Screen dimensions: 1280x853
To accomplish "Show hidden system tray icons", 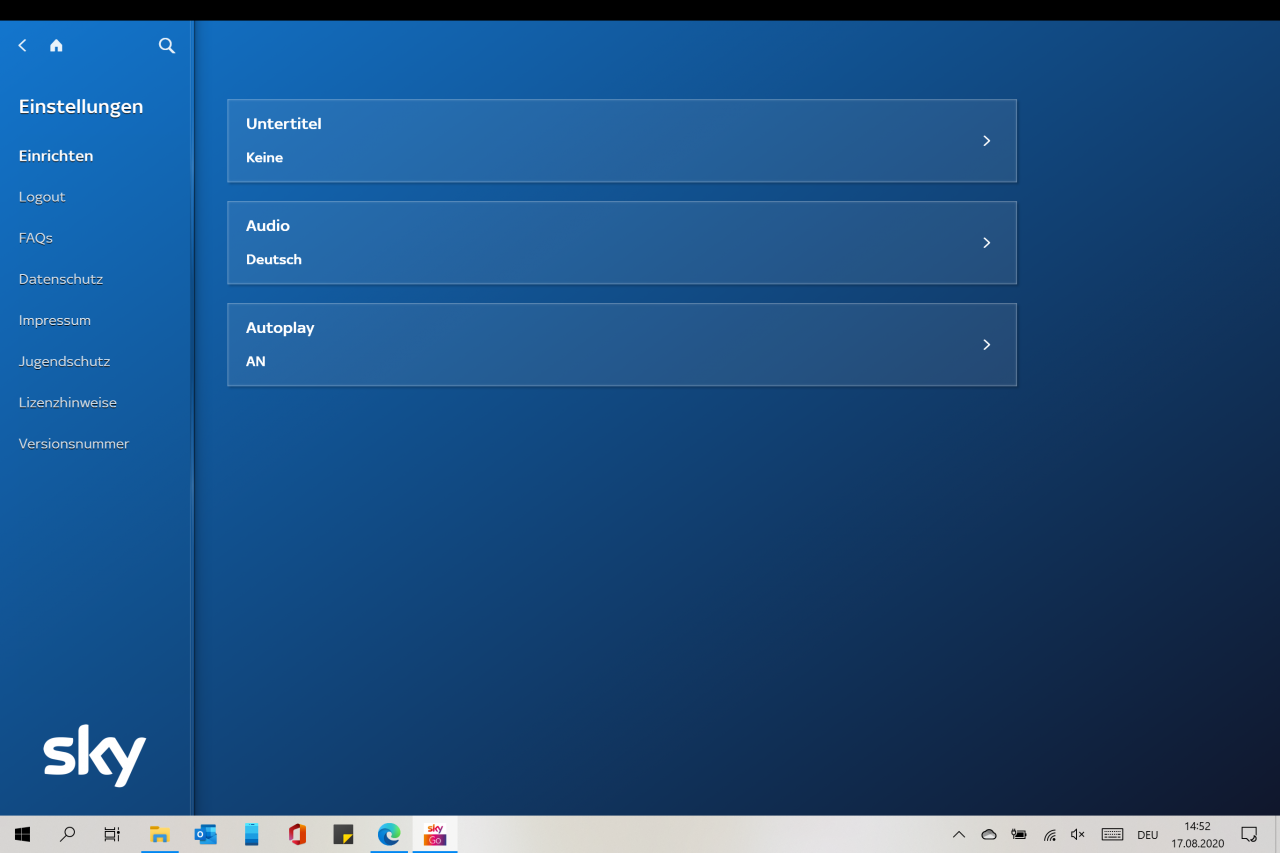I will coord(959,835).
